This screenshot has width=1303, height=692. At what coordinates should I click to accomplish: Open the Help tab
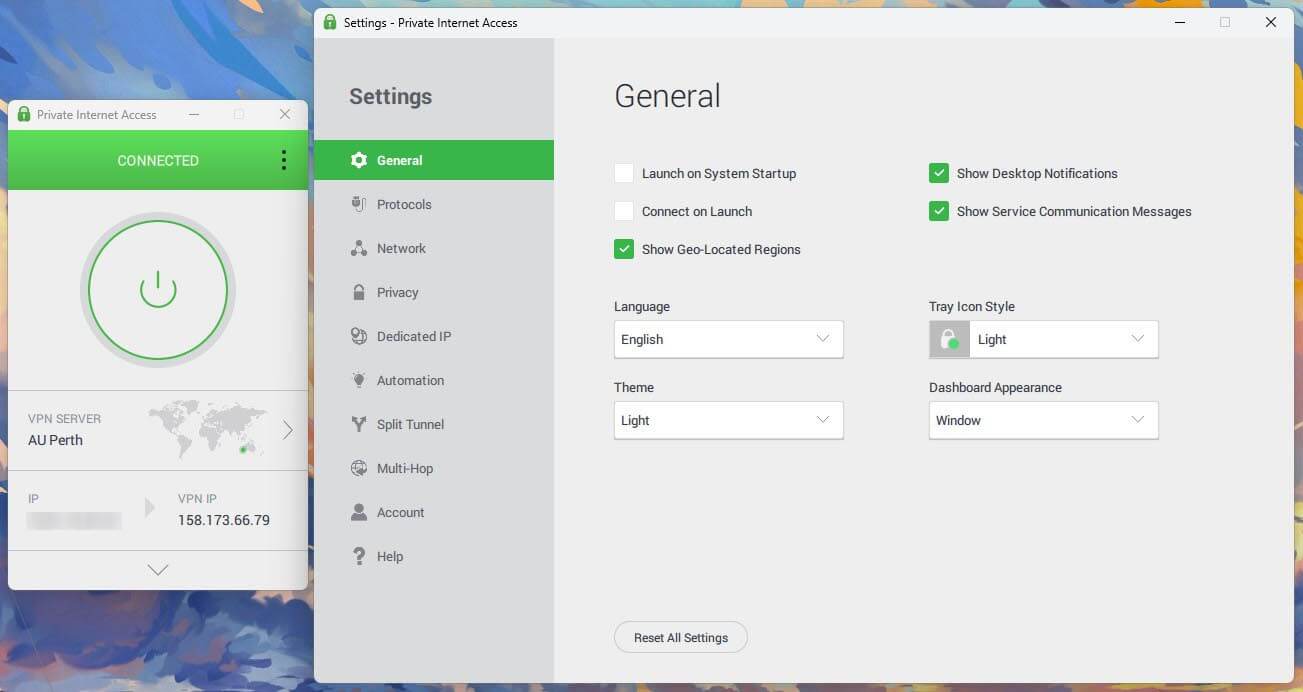pos(434,556)
